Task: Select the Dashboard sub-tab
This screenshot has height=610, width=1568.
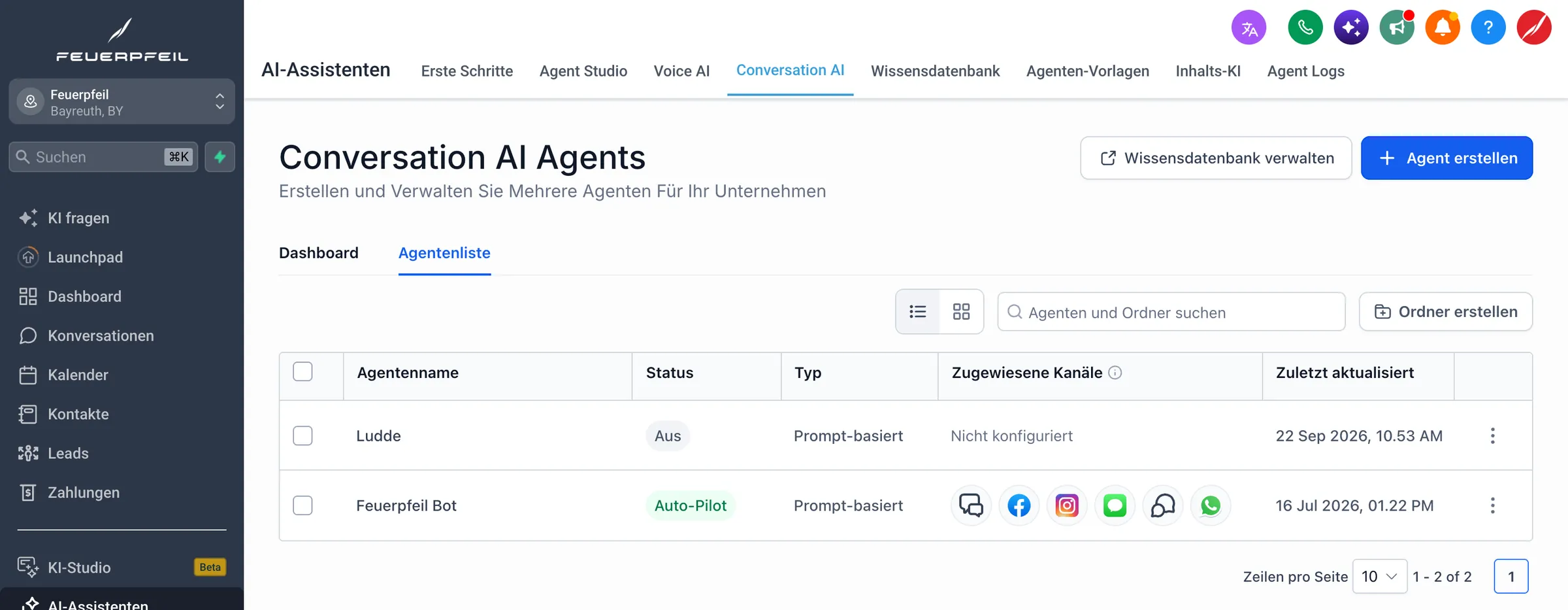Action: tap(319, 253)
